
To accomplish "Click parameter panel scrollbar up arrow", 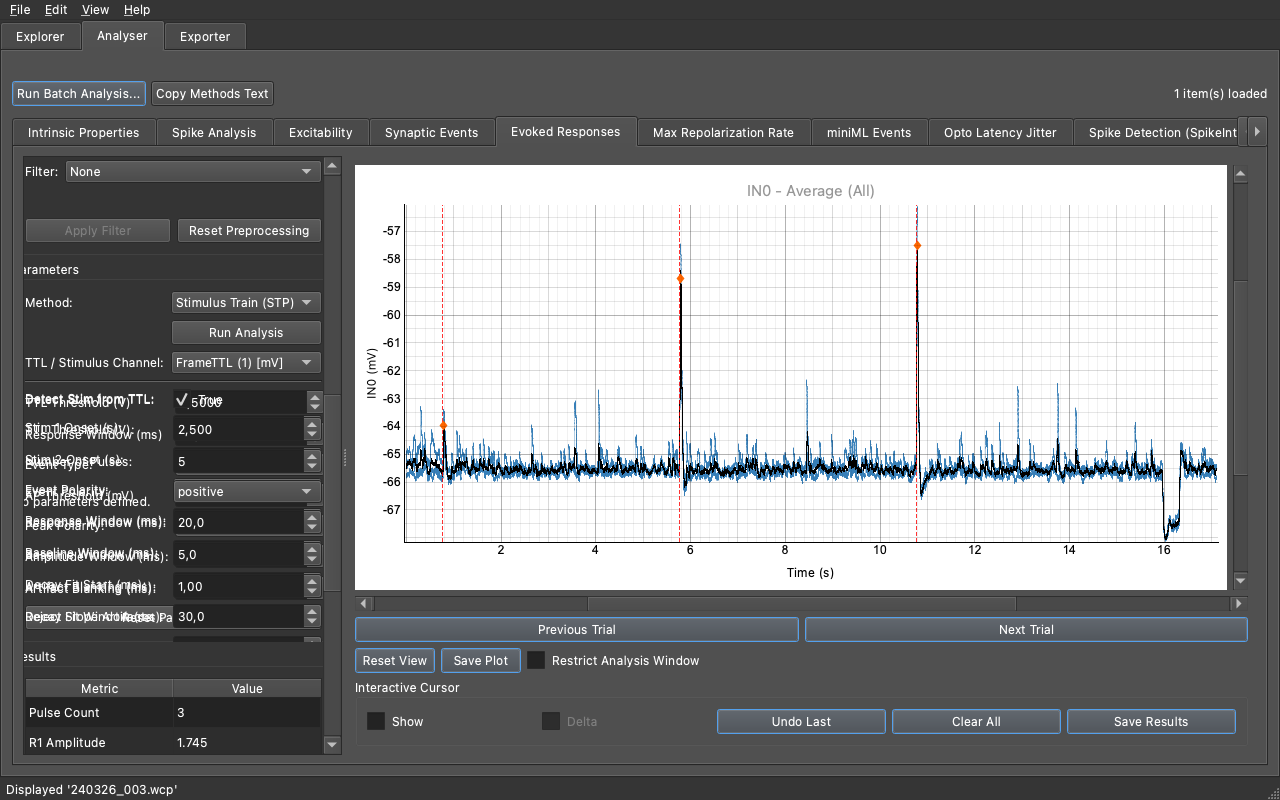I will tap(333, 165).
